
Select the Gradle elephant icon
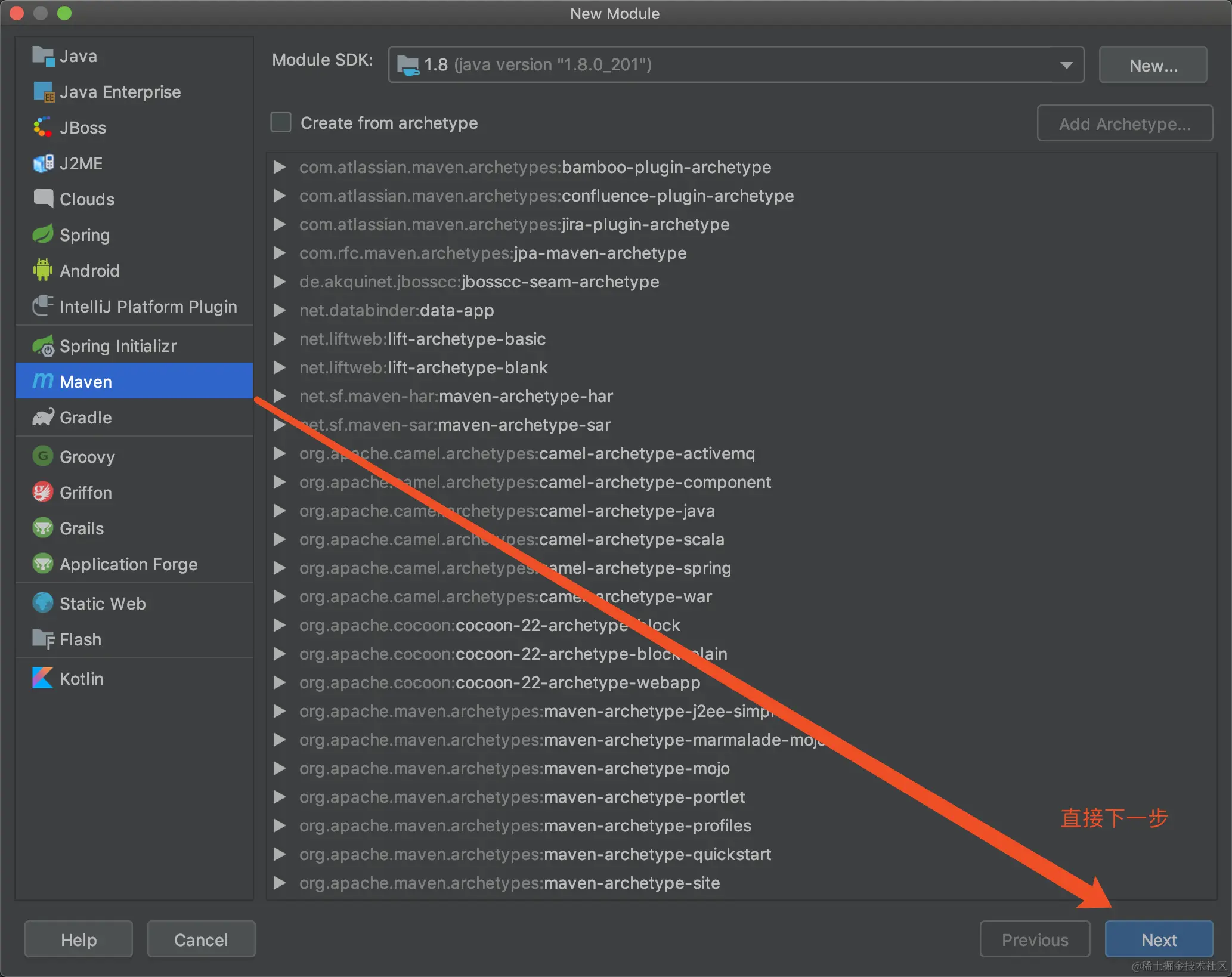[43, 418]
